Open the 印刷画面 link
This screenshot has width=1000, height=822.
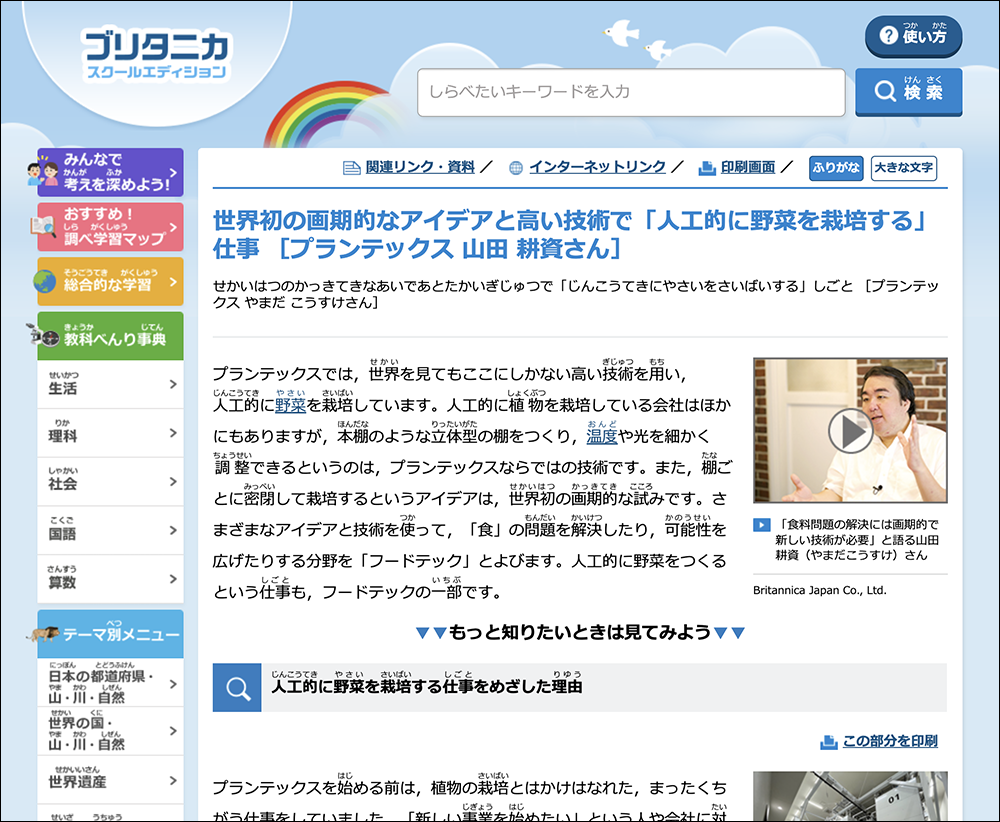click(x=748, y=167)
